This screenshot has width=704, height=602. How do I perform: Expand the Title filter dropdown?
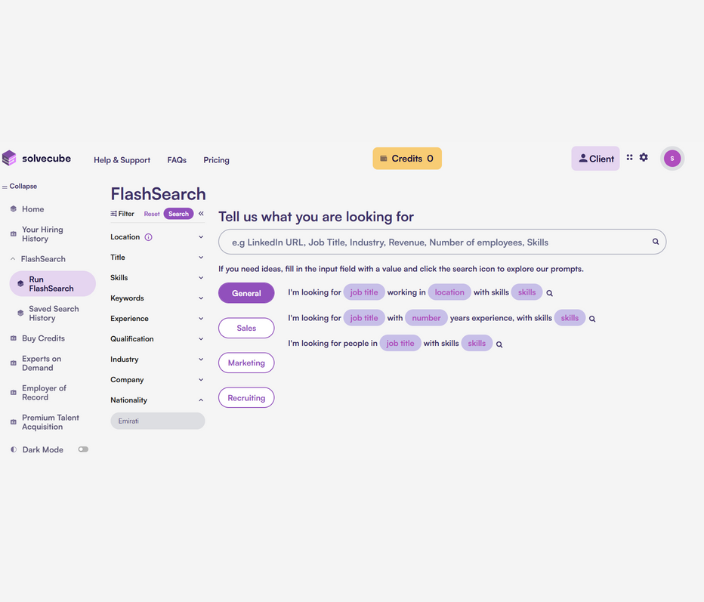tap(201, 258)
